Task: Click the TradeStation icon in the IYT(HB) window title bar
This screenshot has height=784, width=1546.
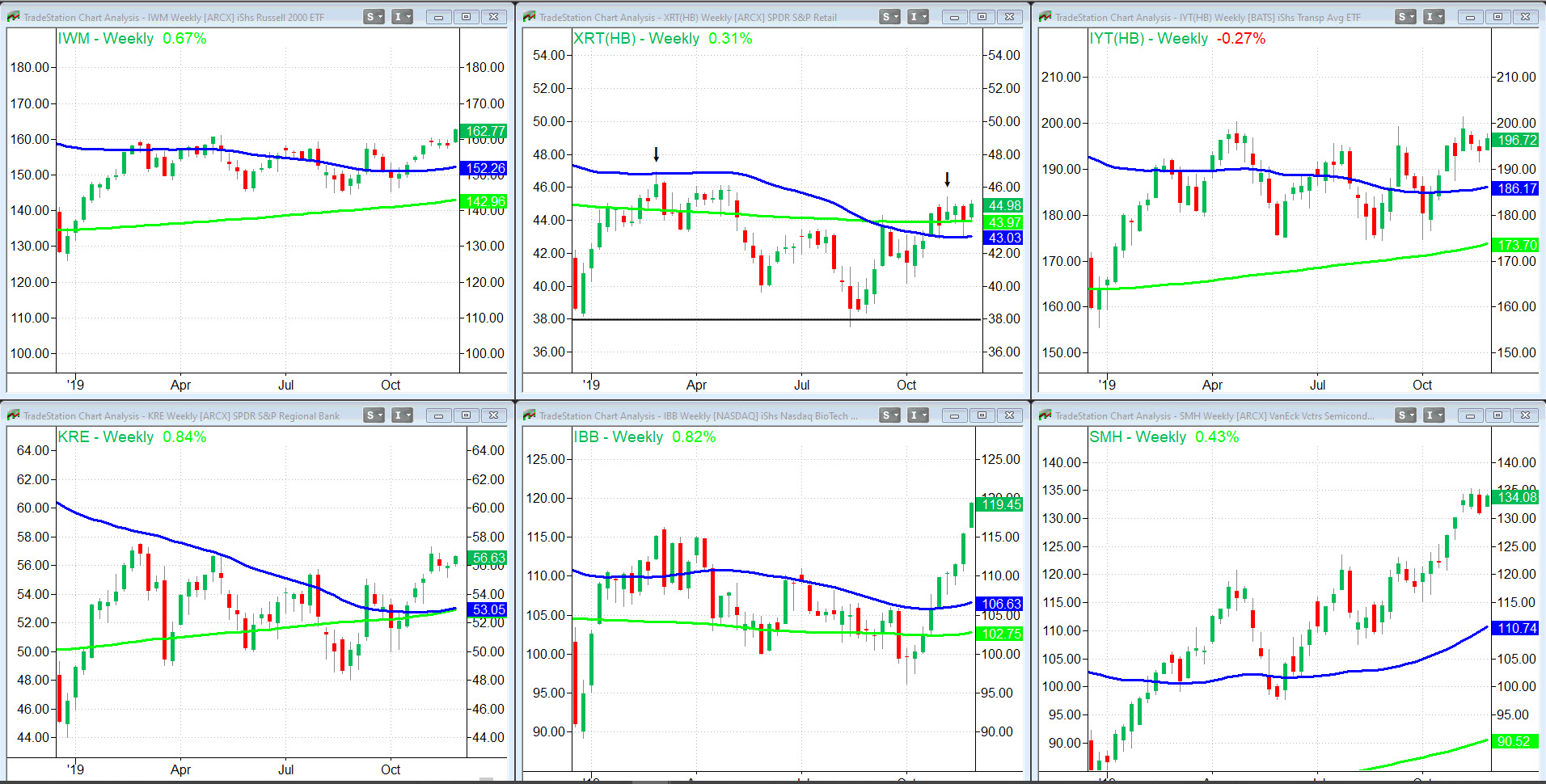Action: point(1045,17)
